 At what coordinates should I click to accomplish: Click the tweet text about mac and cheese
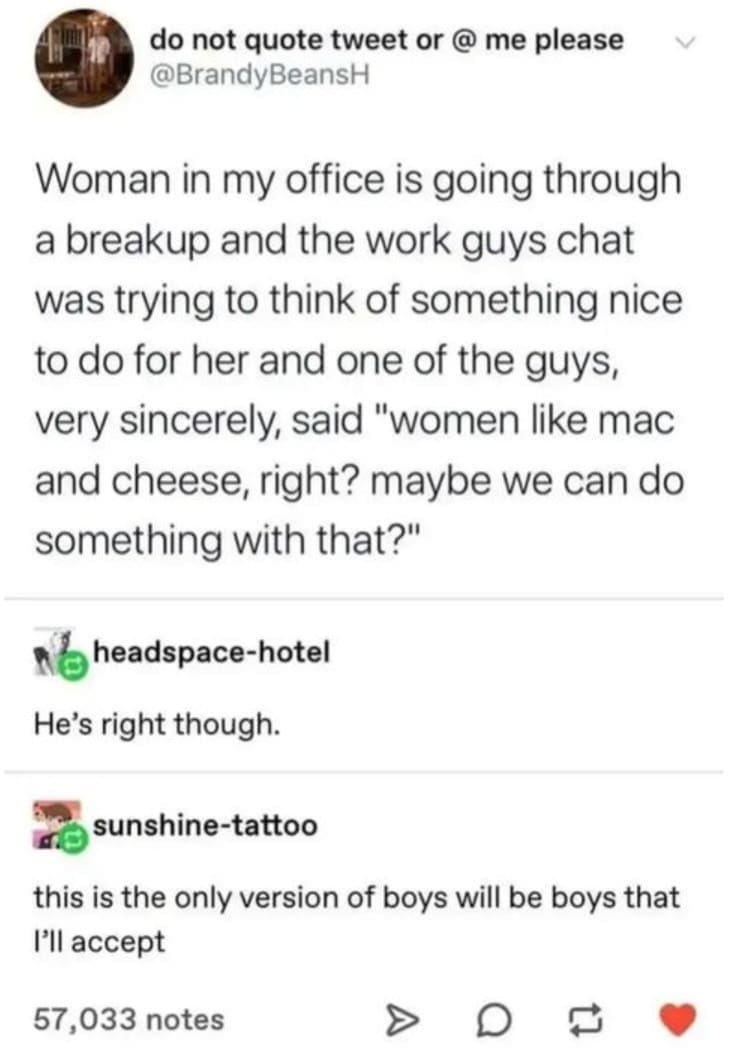[359, 360]
